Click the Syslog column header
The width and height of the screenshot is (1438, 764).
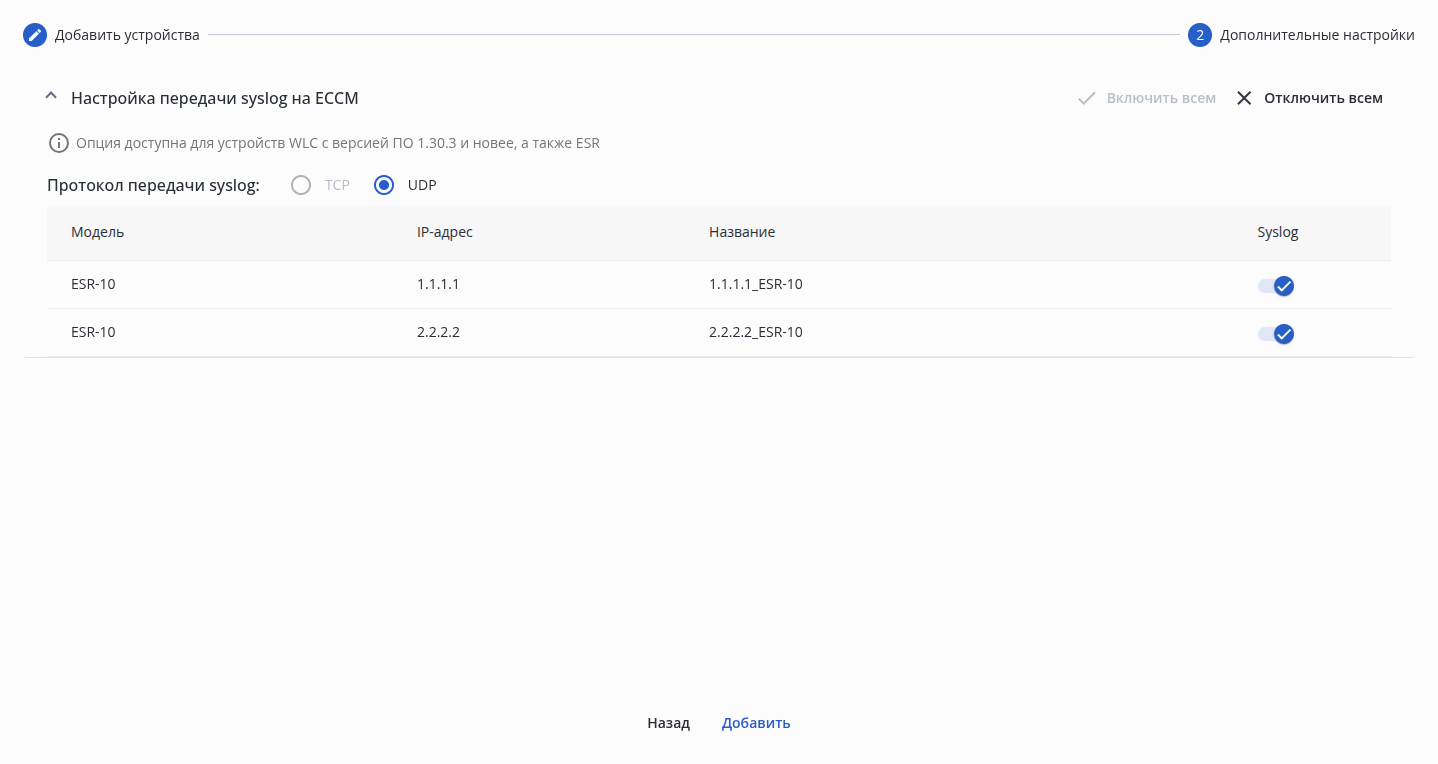[1278, 232]
